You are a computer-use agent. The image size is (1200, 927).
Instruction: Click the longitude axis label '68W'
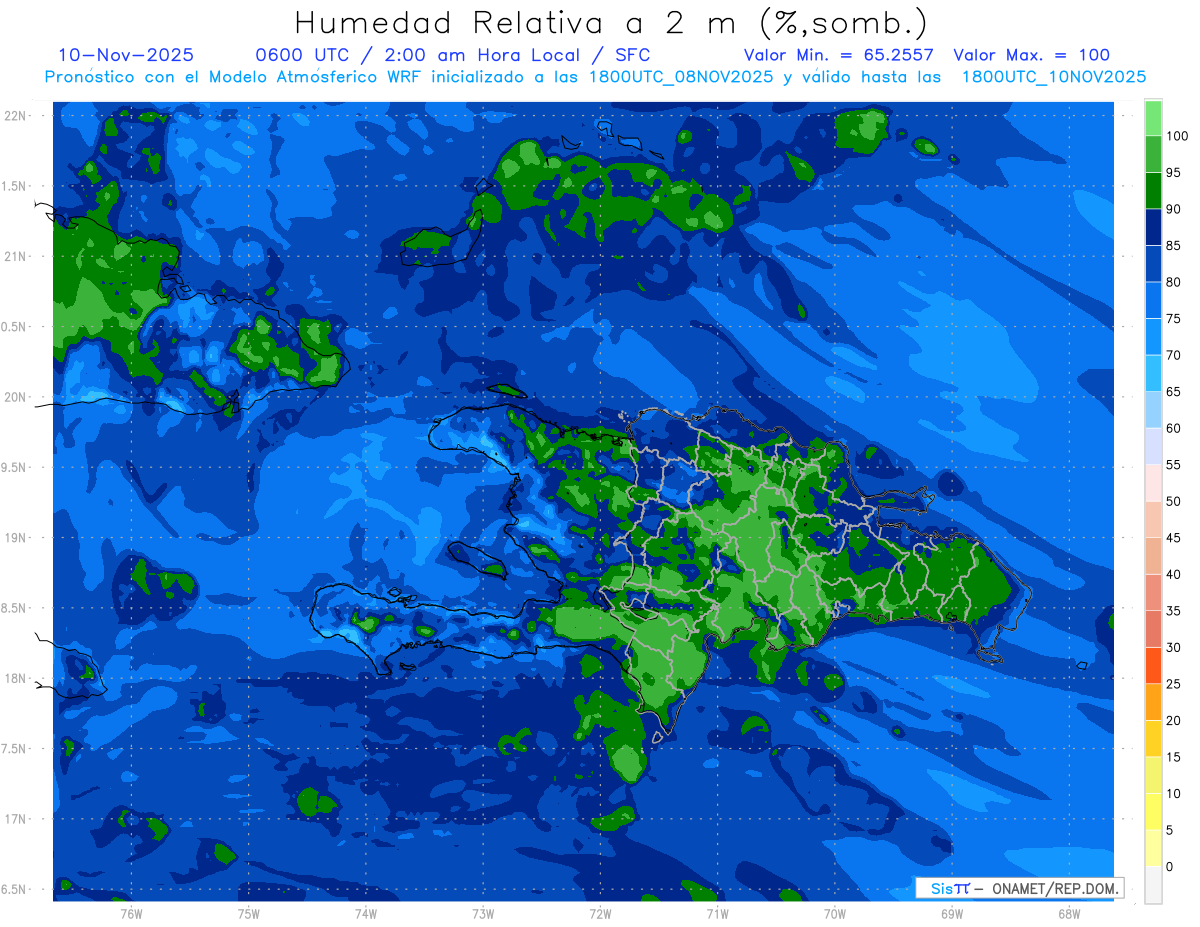pyautogui.click(x=1069, y=913)
